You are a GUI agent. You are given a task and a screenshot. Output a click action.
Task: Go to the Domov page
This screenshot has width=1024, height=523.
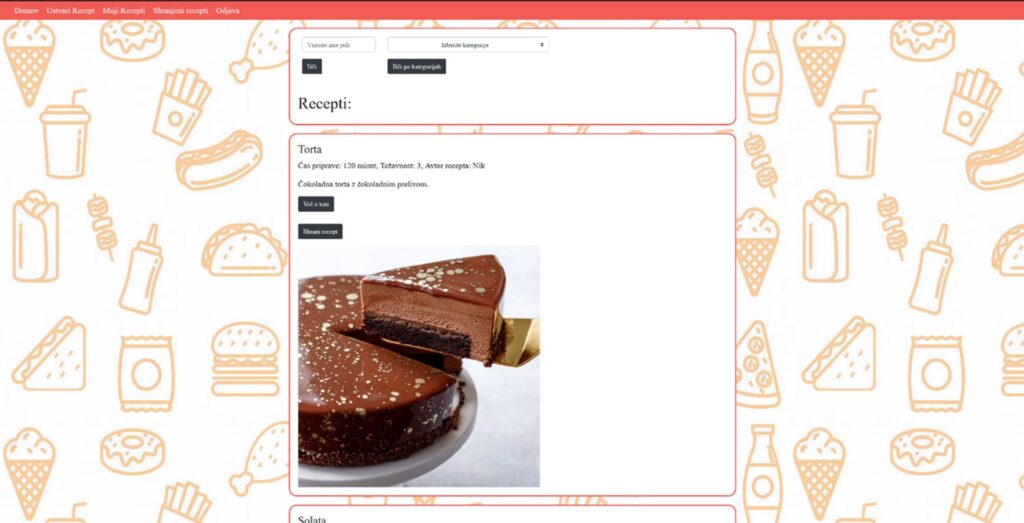tap(26, 10)
